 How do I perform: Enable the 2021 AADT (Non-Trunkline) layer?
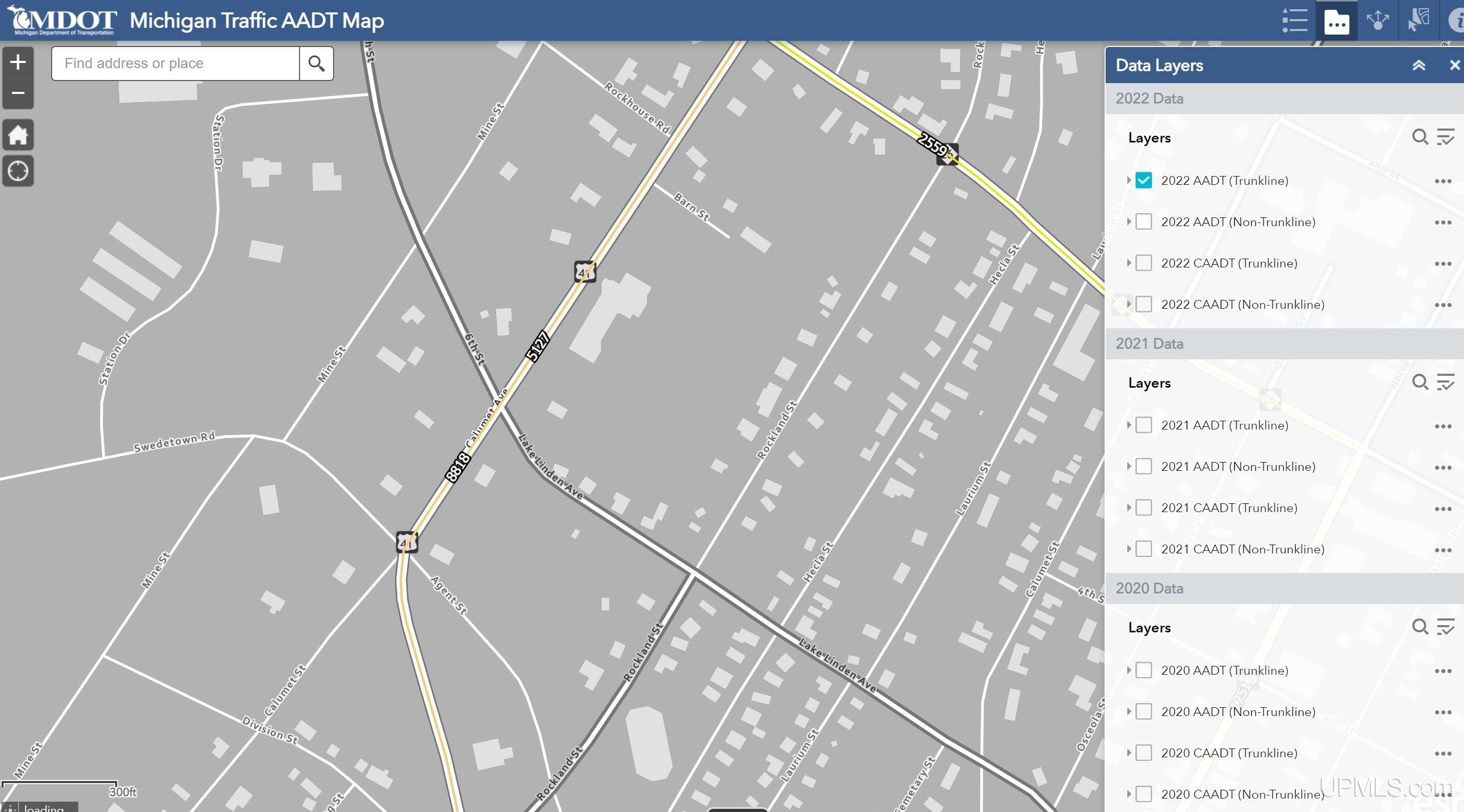1143,467
